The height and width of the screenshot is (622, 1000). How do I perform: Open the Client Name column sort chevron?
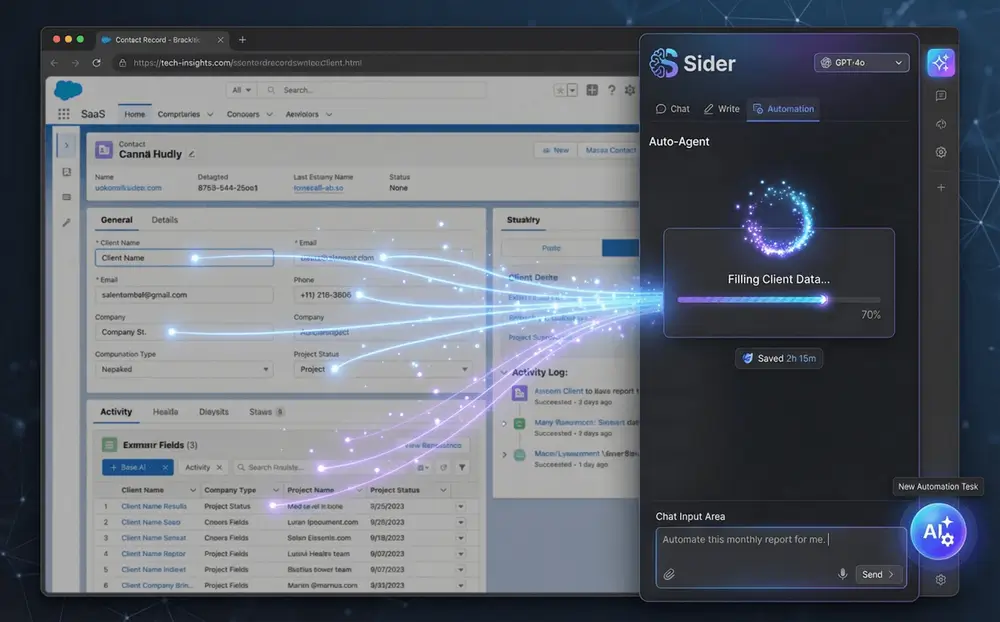click(x=193, y=490)
